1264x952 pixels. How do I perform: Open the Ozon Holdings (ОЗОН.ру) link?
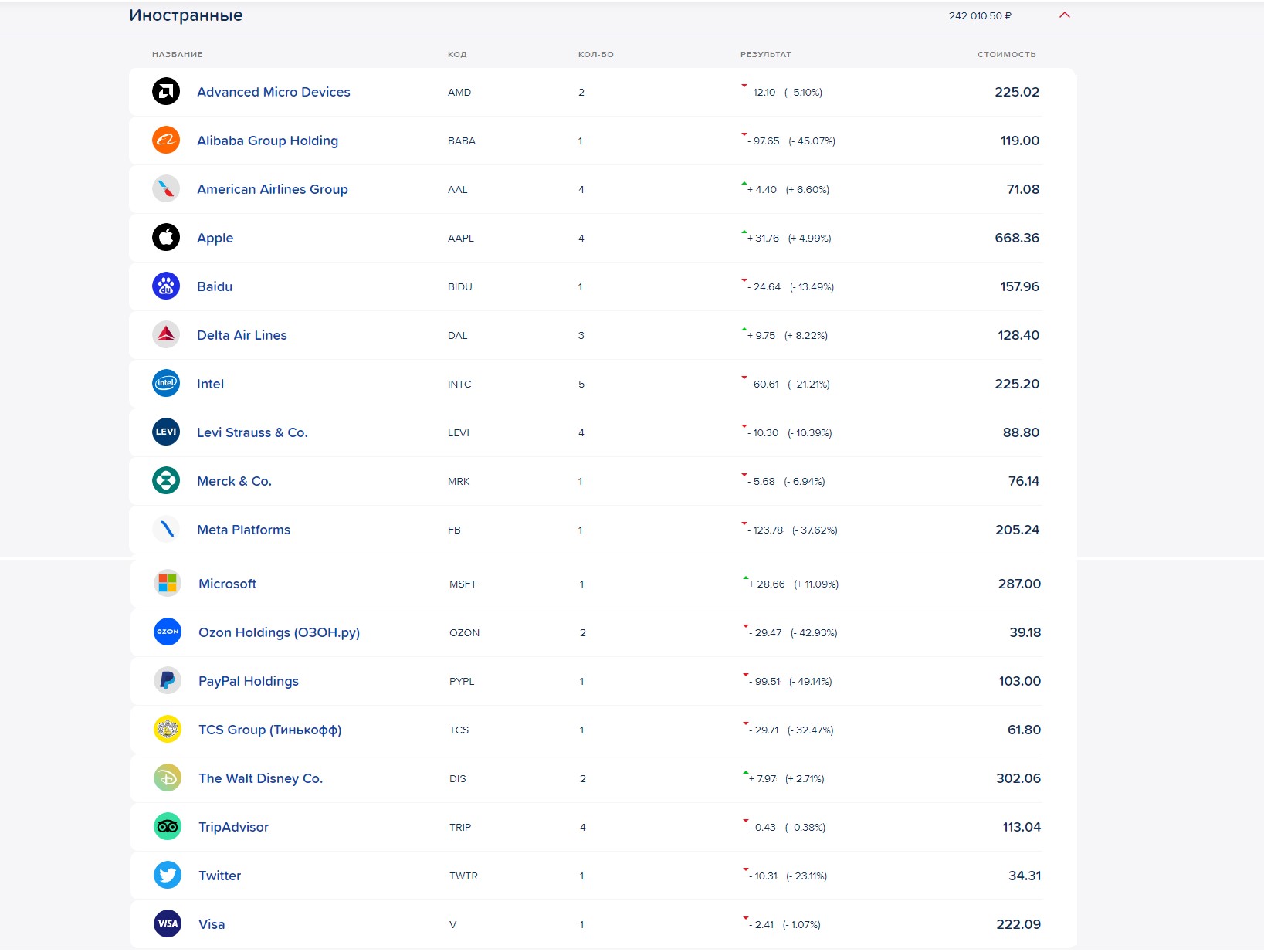pos(279,632)
